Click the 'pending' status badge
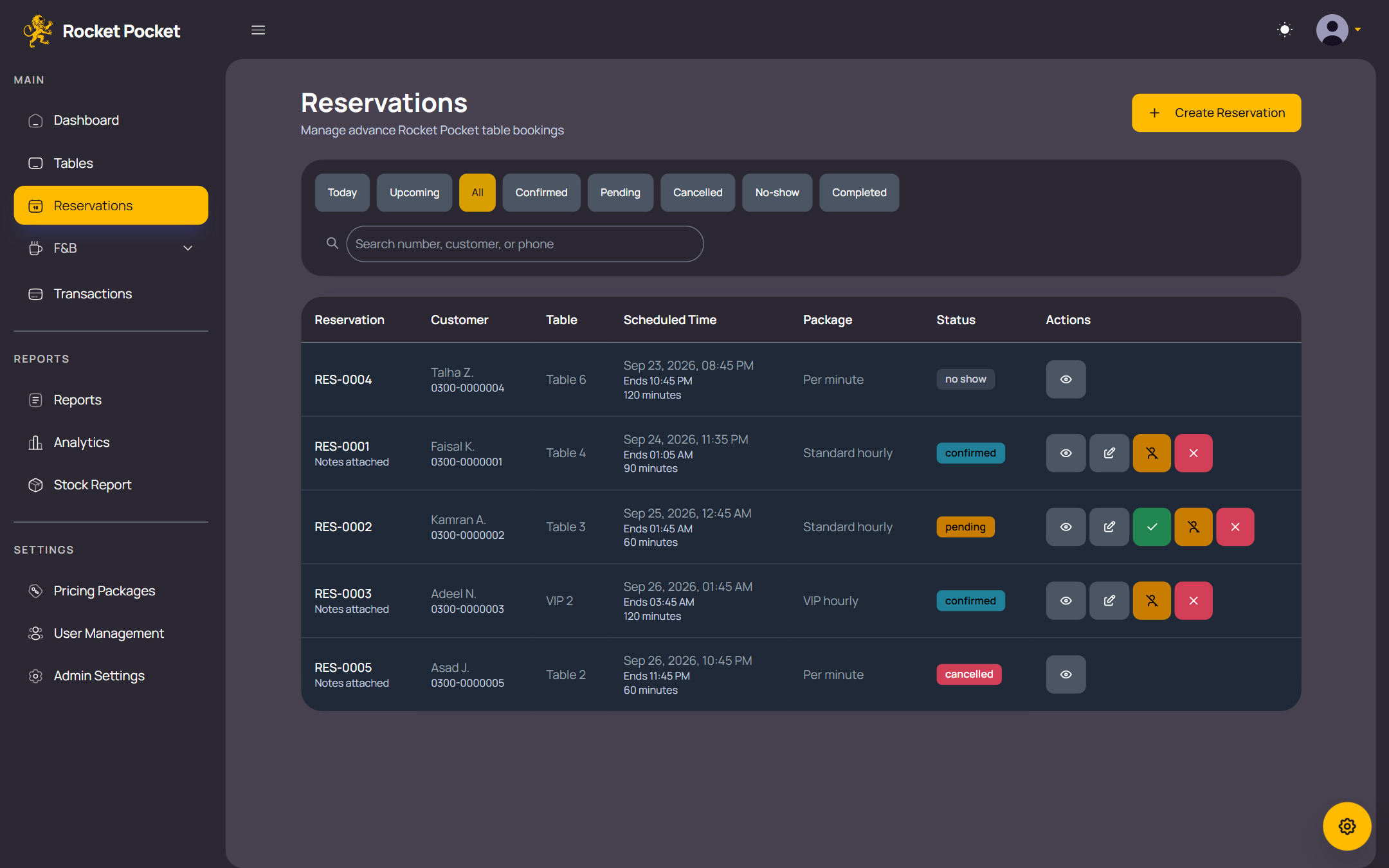The height and width of the screenshot is (868, 1389). 965,527
